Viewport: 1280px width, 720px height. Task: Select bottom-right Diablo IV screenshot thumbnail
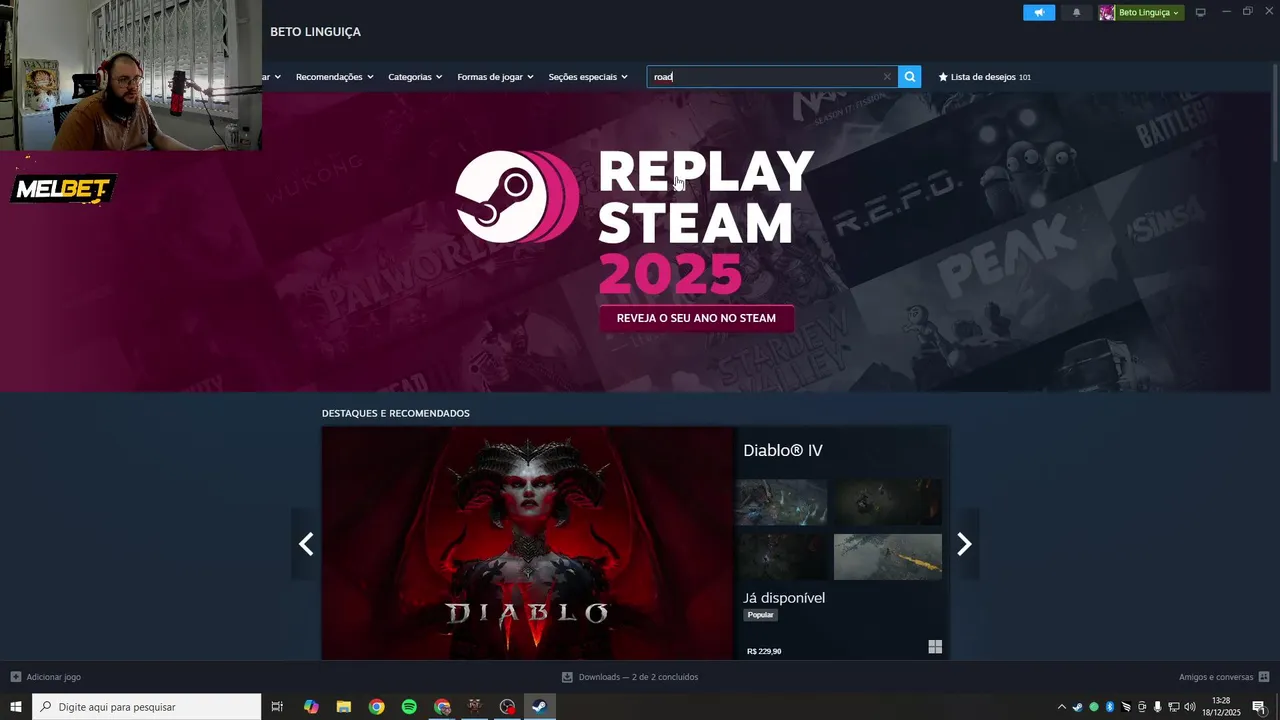tap(888, 556)
